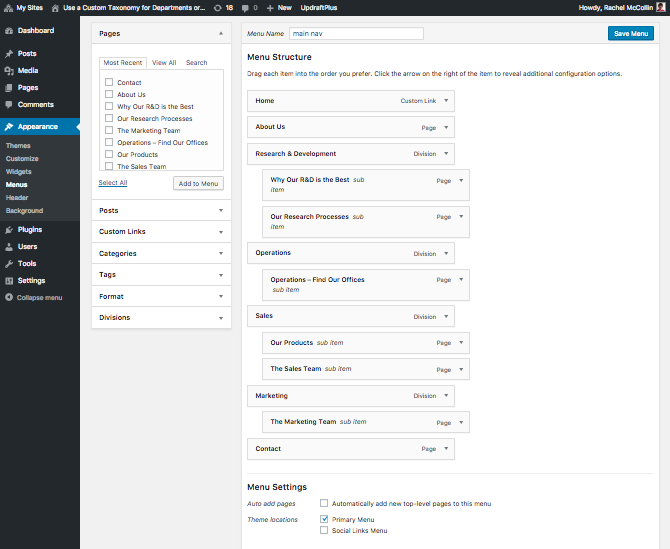The width and height of the screenshot is (670, 549).
Task: Collapse the Pages metabox
Action: [x=221, y=33]
